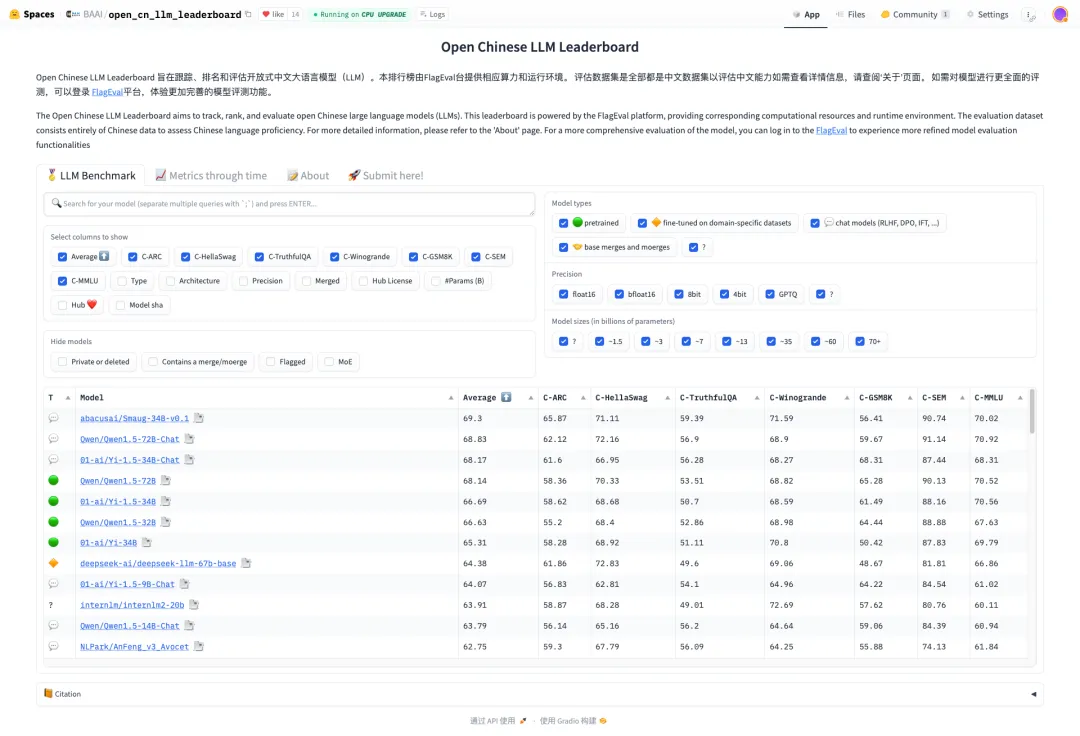Open details document icon for Qwen1.5-14B-Chat
Screen dimensions: 1080x736
click(189, 626)
